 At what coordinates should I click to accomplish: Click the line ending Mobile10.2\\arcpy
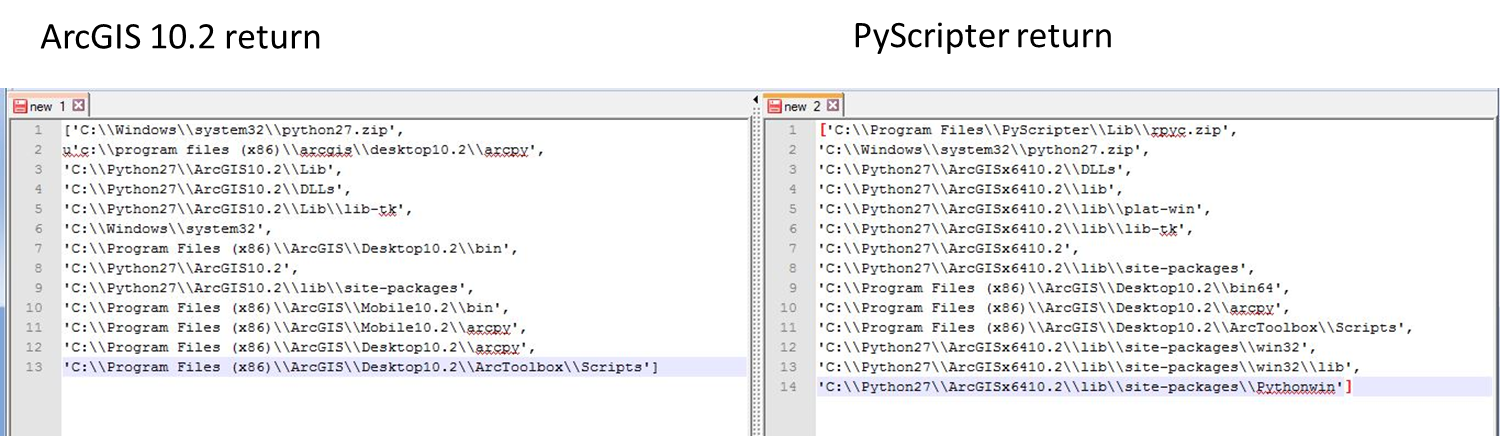tap(296, 327)
